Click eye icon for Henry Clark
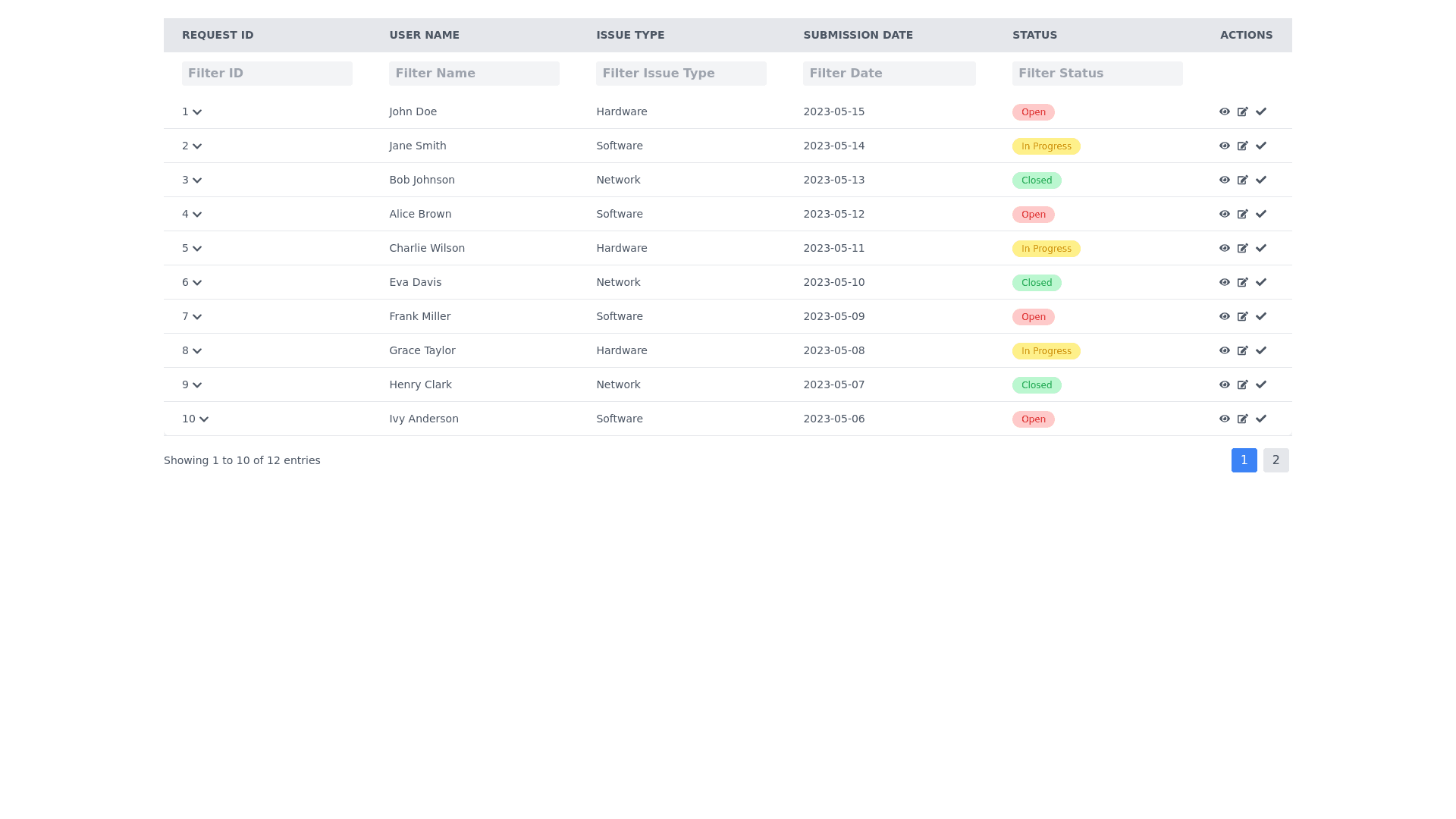This screenshot has width=1456, height=819. click(x=1224, y=384)
